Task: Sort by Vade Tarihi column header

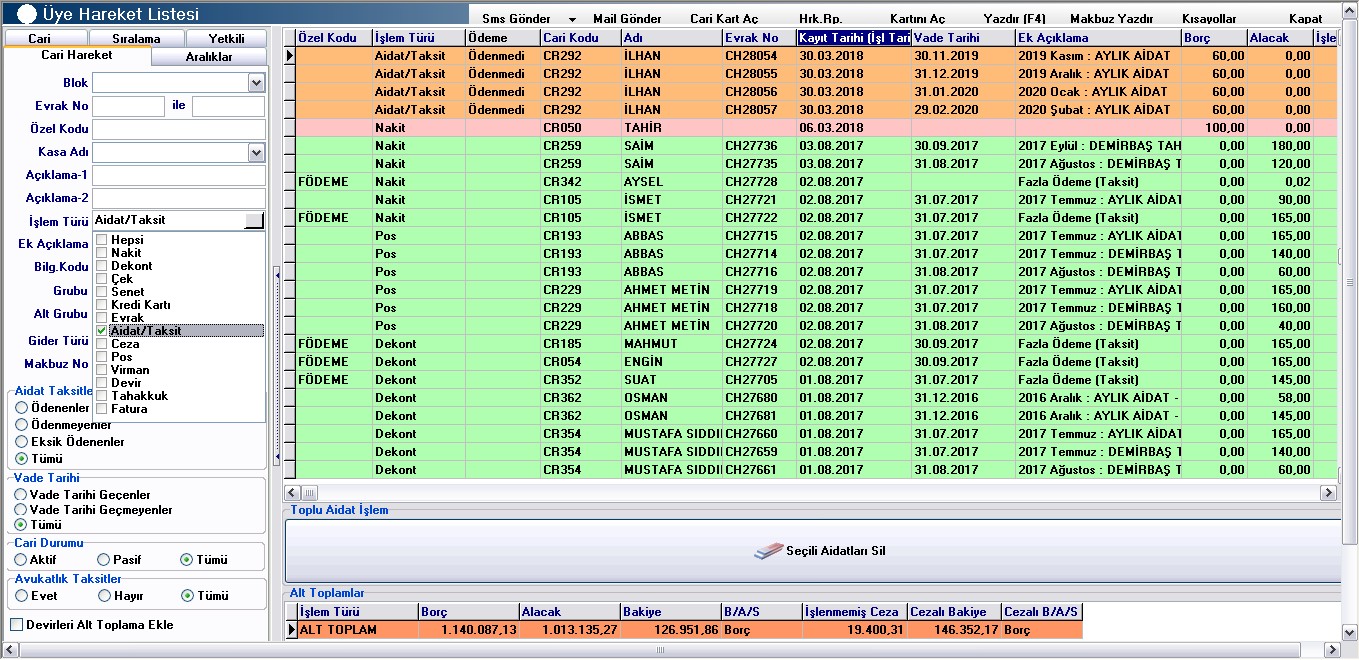Action: (963, 38)
